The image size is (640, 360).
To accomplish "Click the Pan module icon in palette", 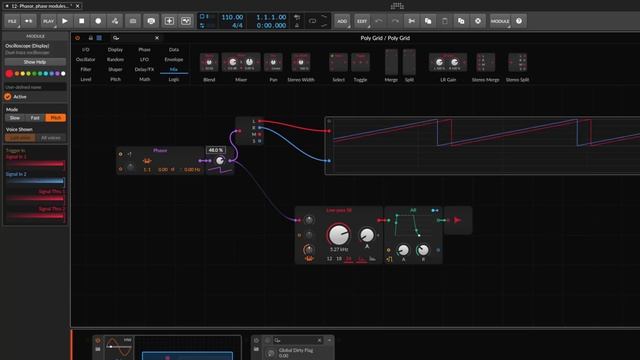I will (x=273, y=62).
